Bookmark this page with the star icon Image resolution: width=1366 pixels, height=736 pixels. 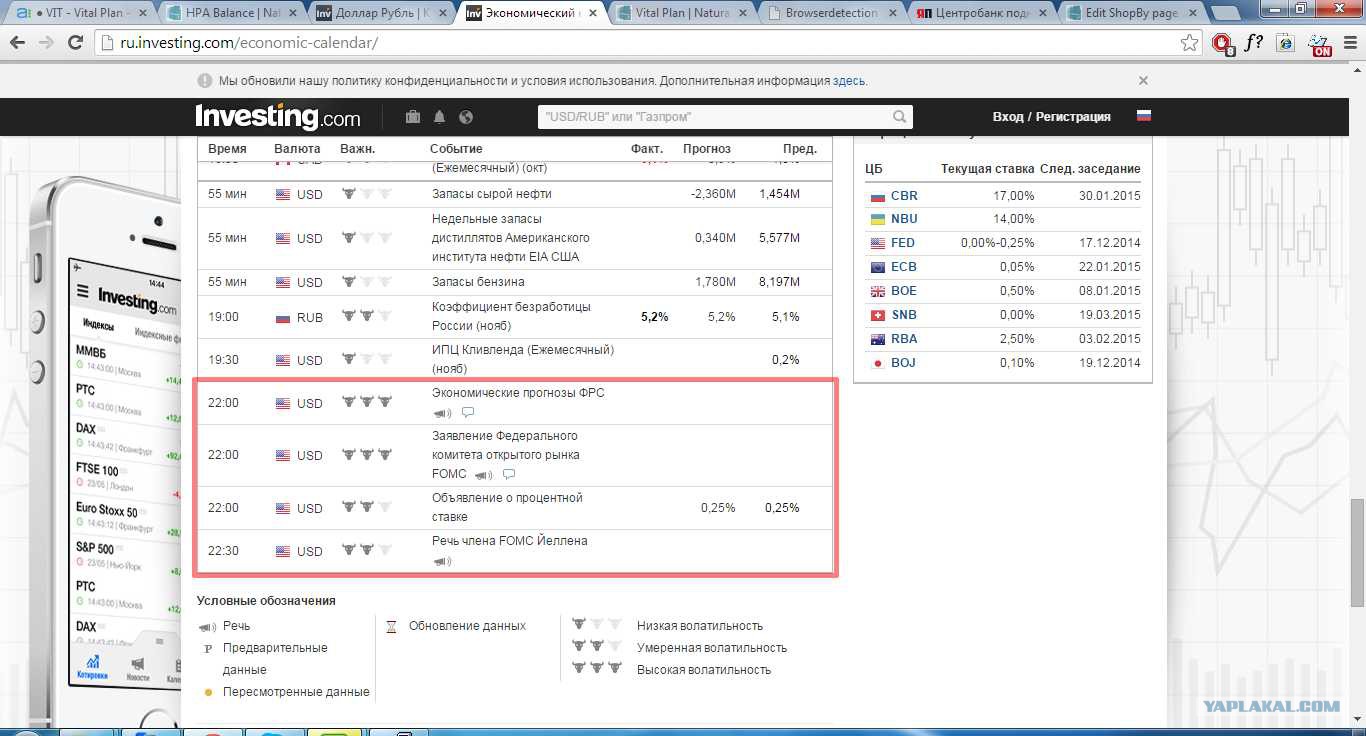(x=1189, y=43)
